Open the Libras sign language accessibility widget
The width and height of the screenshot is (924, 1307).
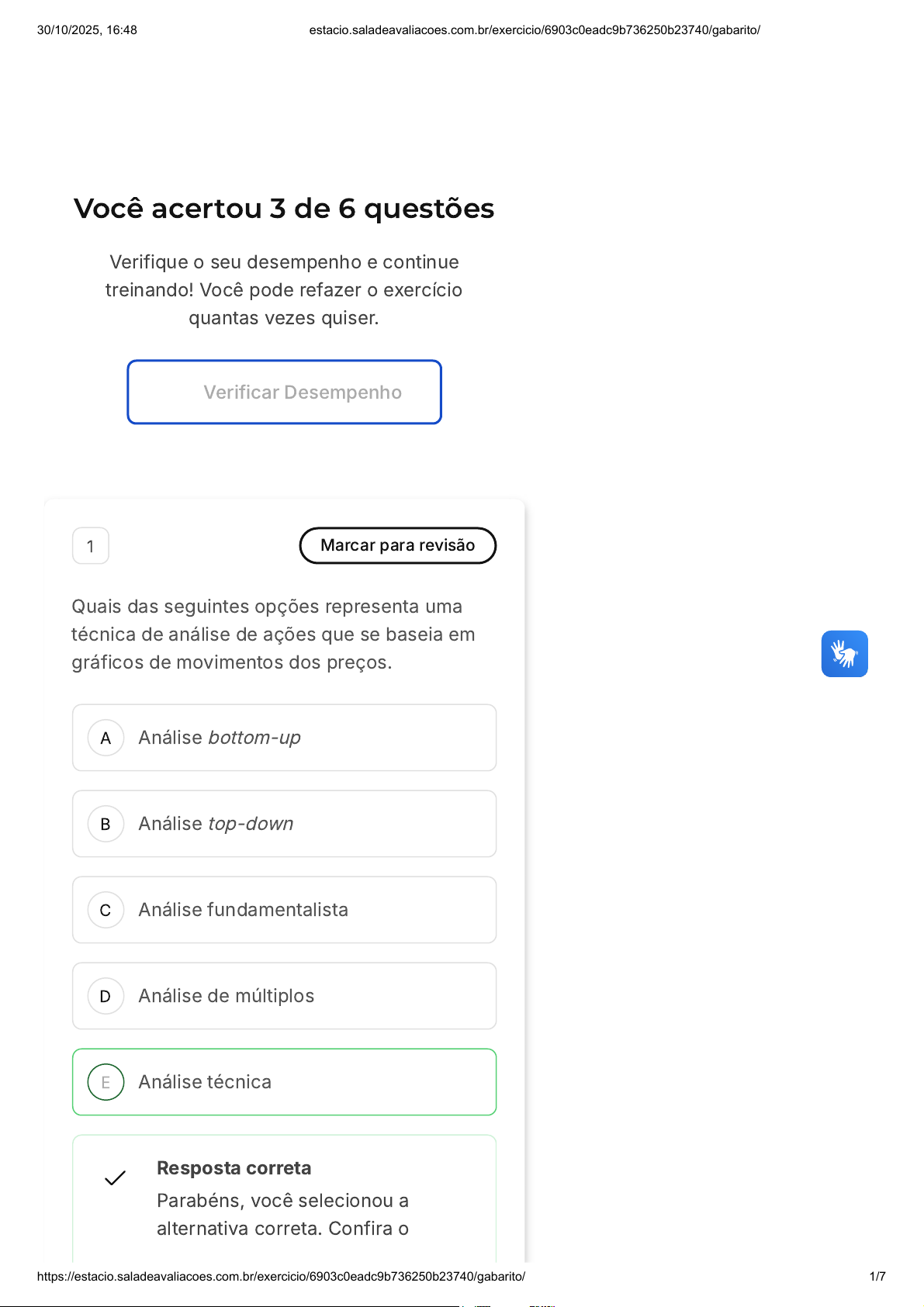coord(844,654)
